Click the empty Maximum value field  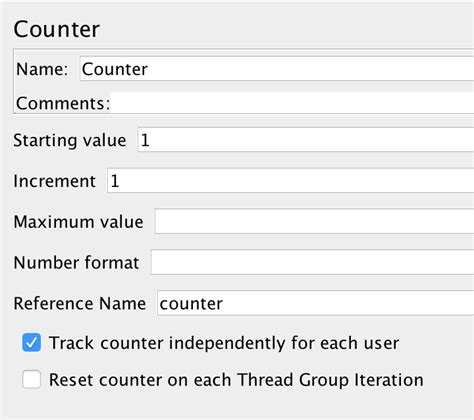pyautogui.click(x=314, y=221)
